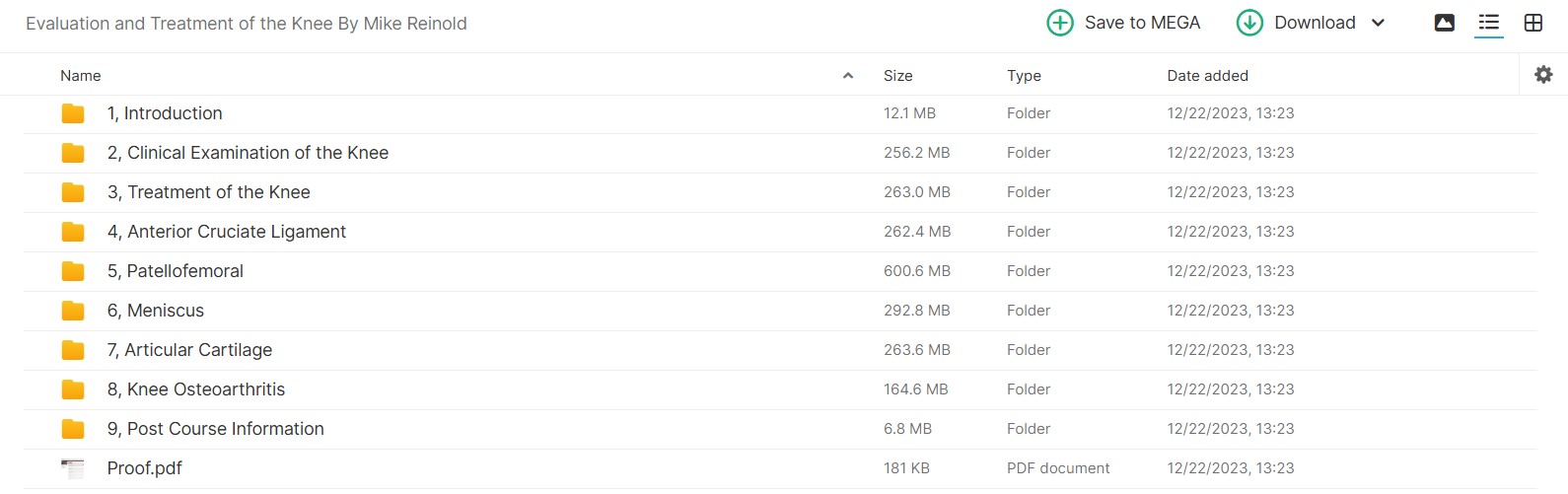Open 2, Clinical Examination of the Knee
The width and height of the screenshot is (1568, 494).
point(248,153)
